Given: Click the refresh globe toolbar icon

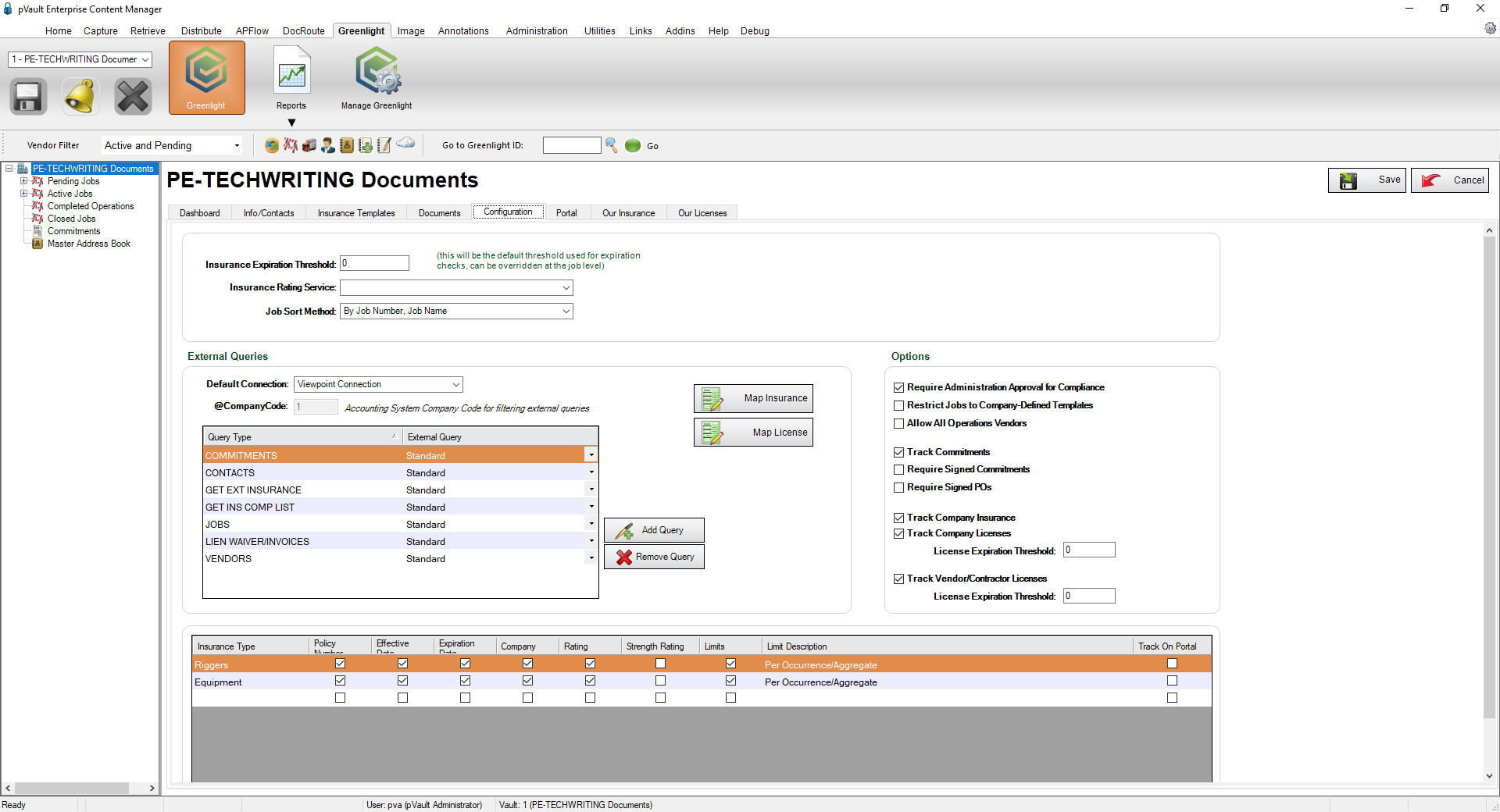Looking at the screenshot, I should click(x=272, y=145).
